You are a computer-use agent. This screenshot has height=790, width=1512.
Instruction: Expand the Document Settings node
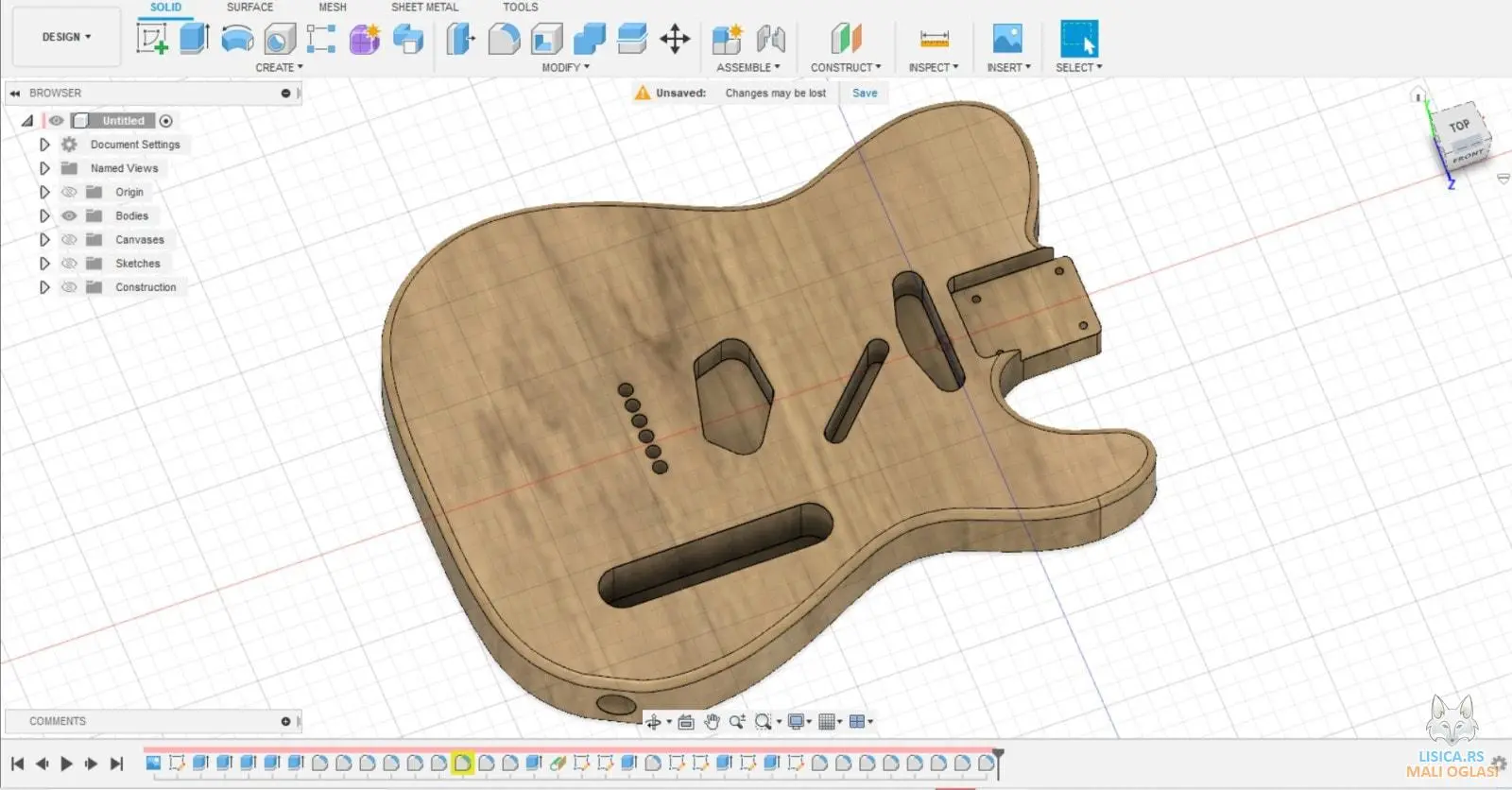click(x=44, y=145)
